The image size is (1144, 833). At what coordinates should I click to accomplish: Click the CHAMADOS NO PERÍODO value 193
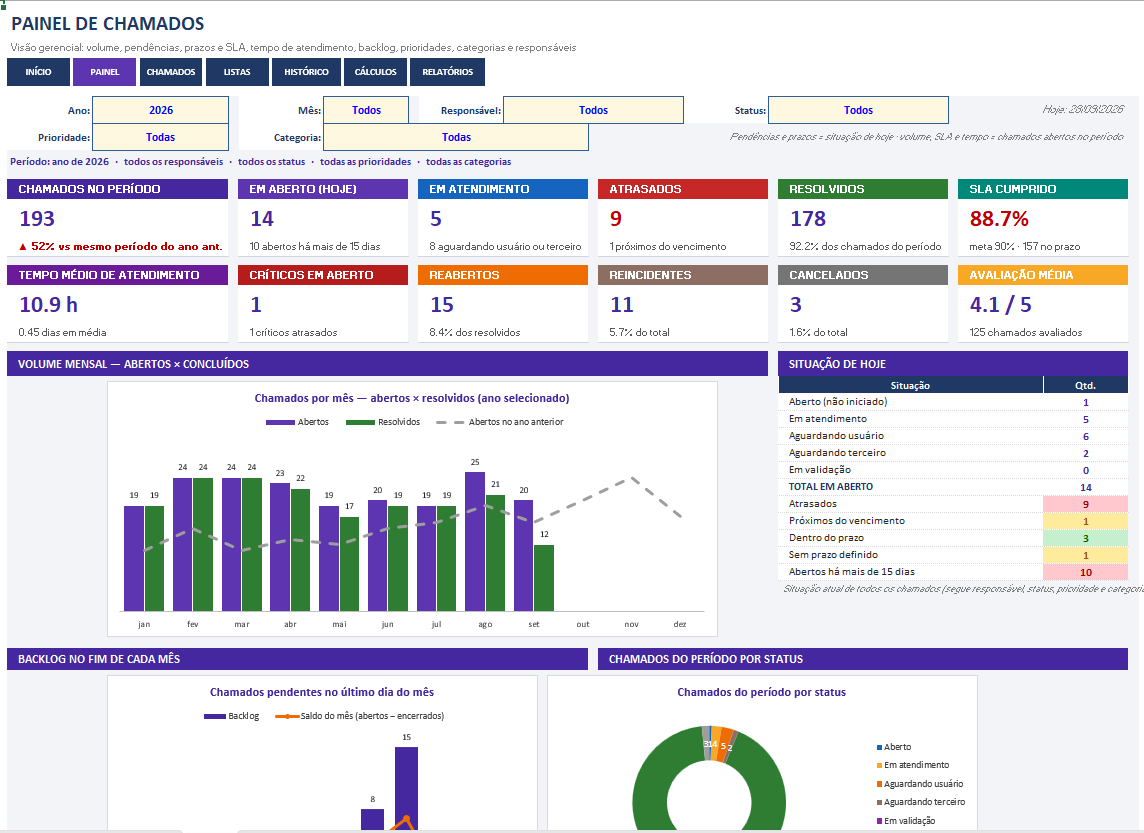(37, 219)
